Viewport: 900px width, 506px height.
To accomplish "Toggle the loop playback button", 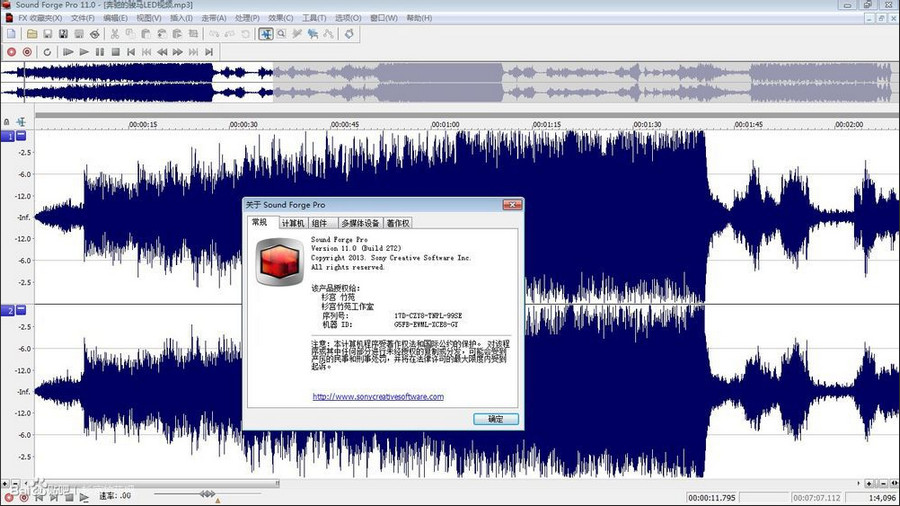I will [x=46, y=51].
